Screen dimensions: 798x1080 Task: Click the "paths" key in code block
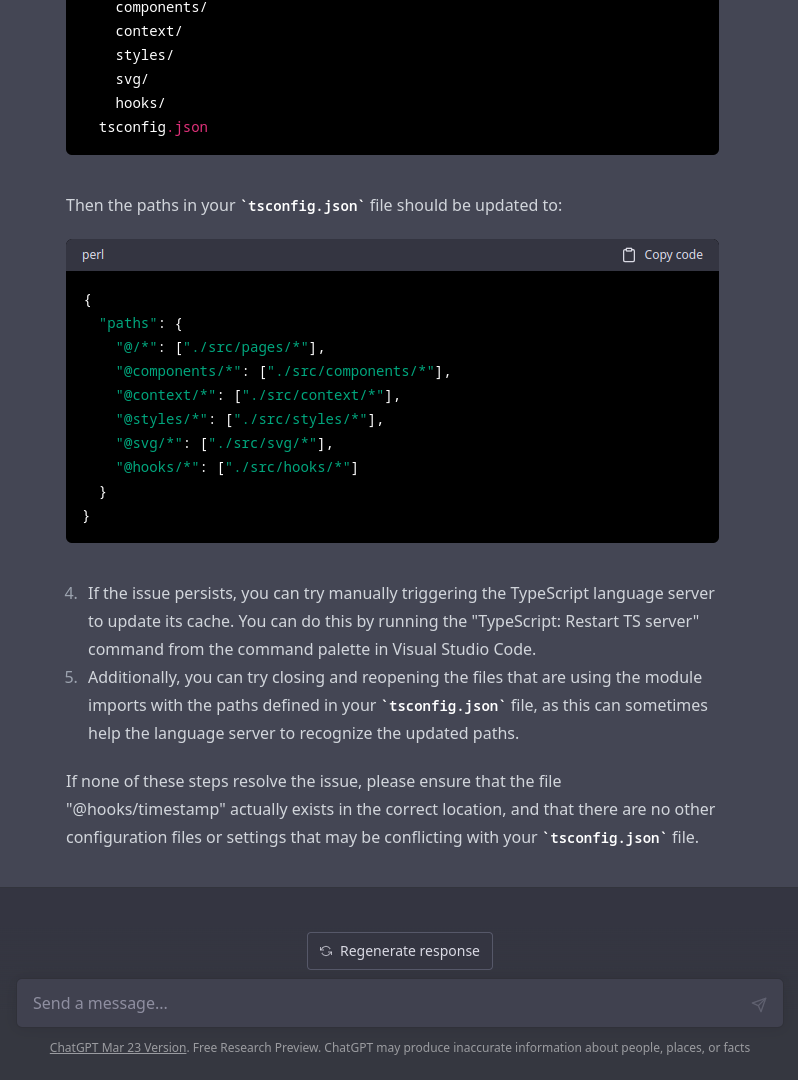pyautogui.click(x=128, y=324)
